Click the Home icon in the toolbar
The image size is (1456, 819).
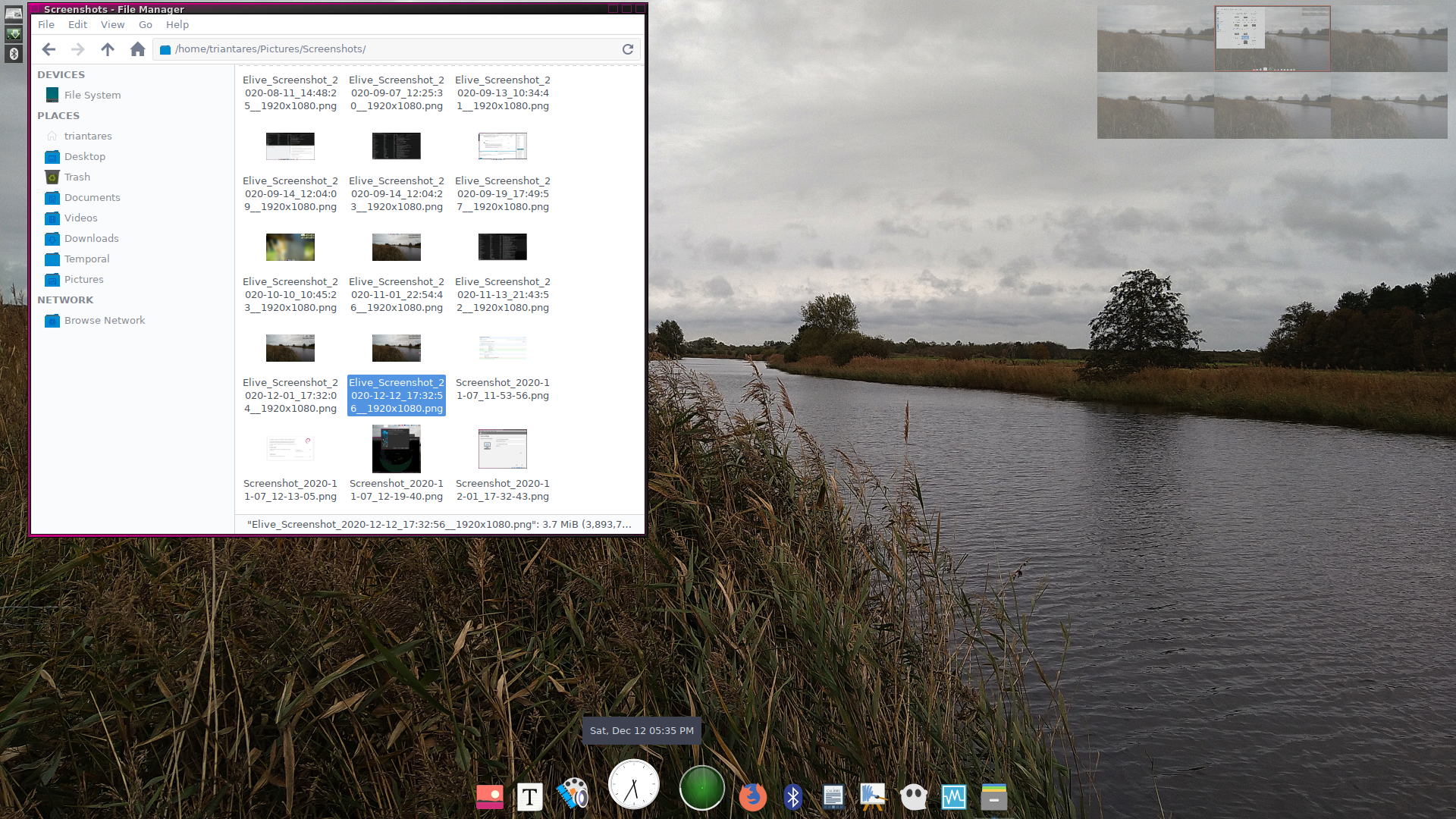tap(137, 49)
